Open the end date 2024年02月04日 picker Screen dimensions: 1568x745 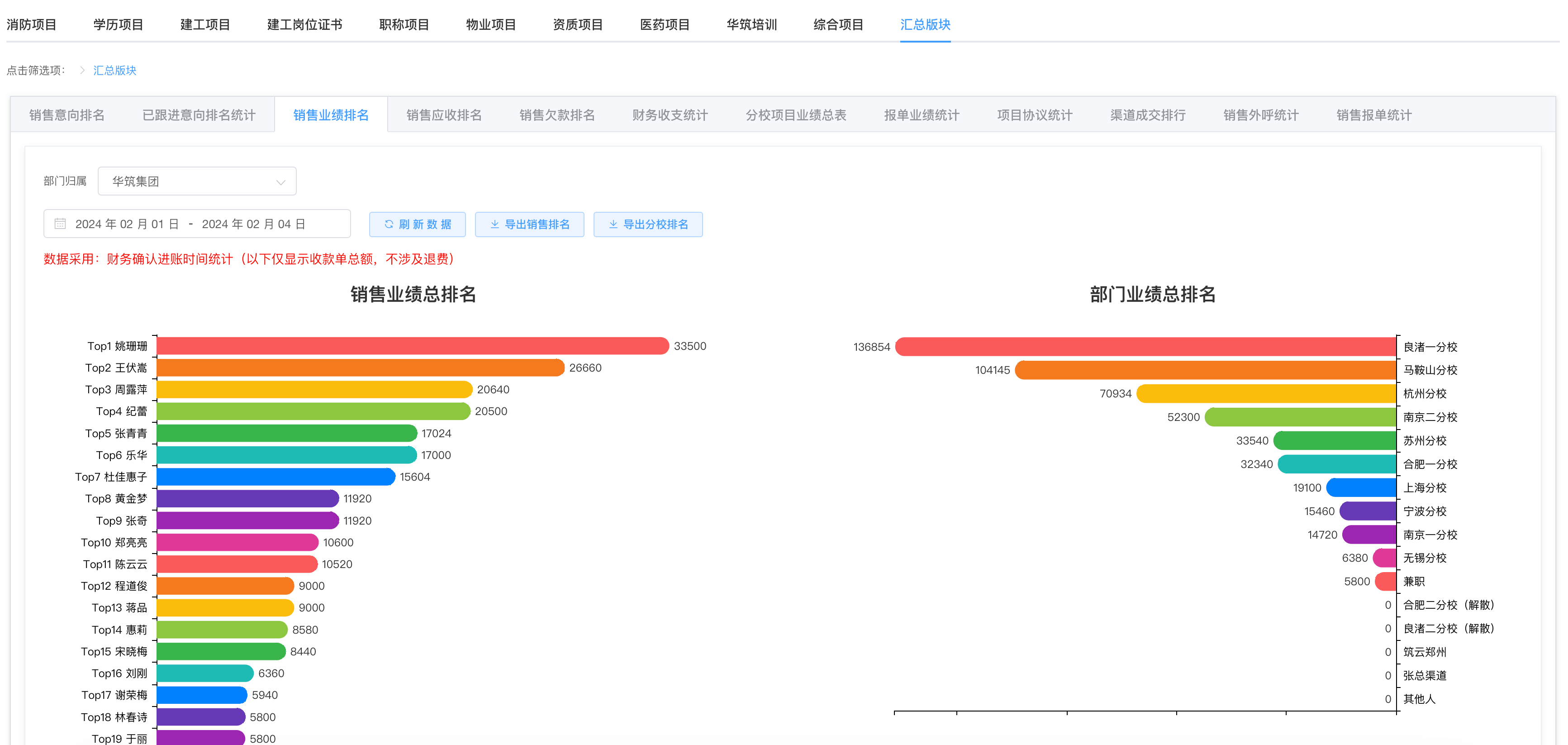click(253, 224)
